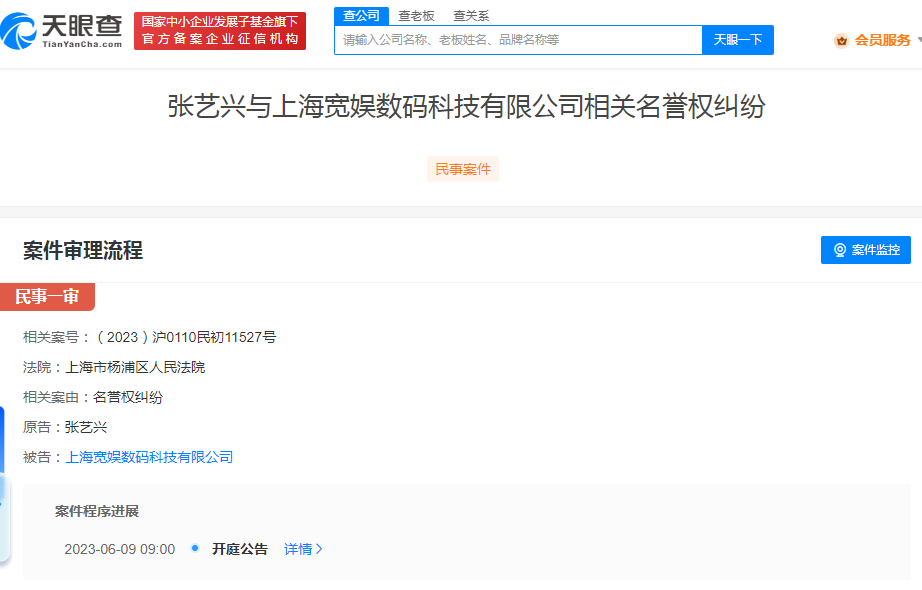Click the 民事案件 orange tag
Viewport: 922px width, 590px height.
coord(463,169)
